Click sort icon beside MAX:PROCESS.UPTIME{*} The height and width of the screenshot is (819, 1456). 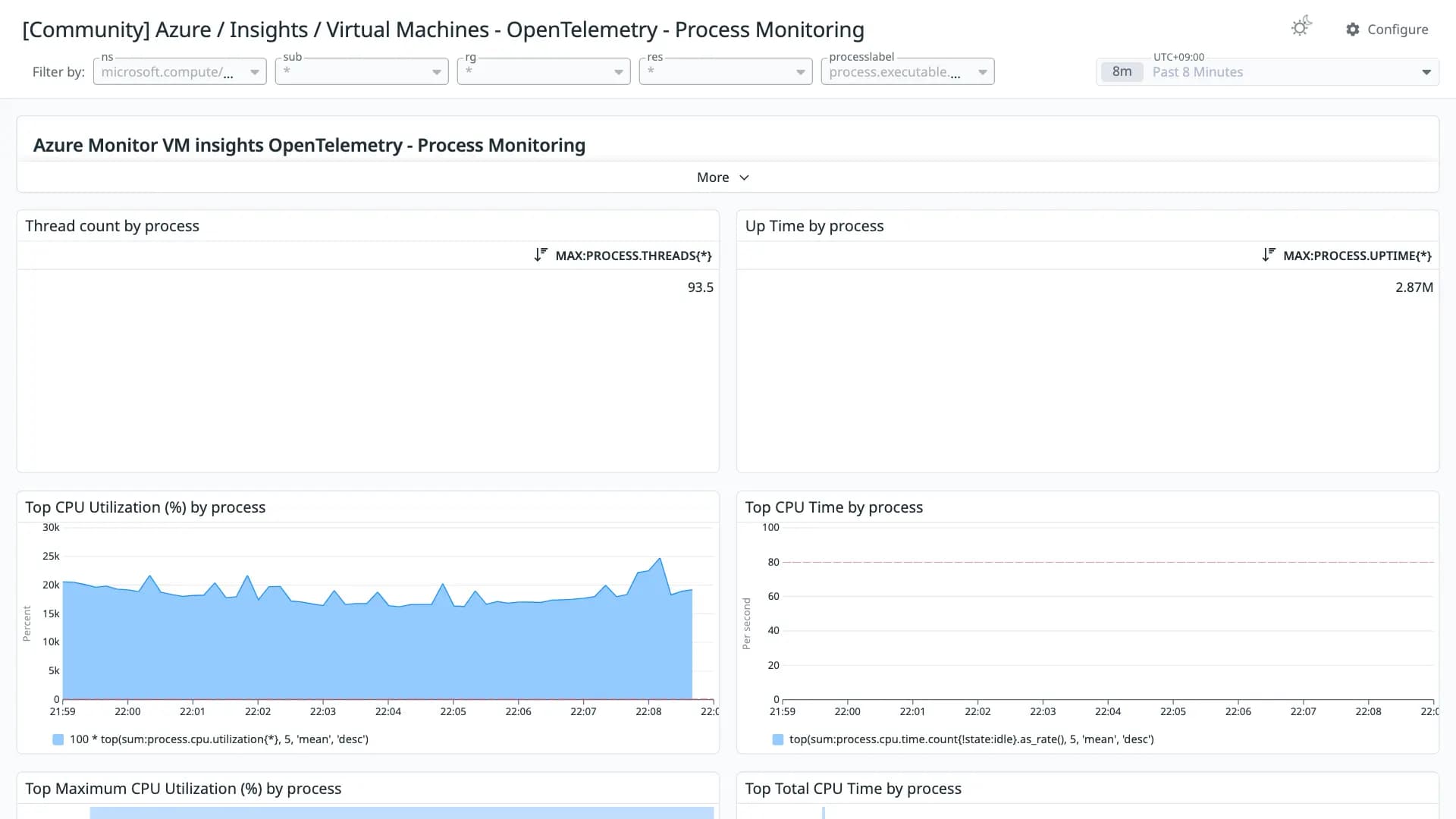click(x=1269, y=255)
